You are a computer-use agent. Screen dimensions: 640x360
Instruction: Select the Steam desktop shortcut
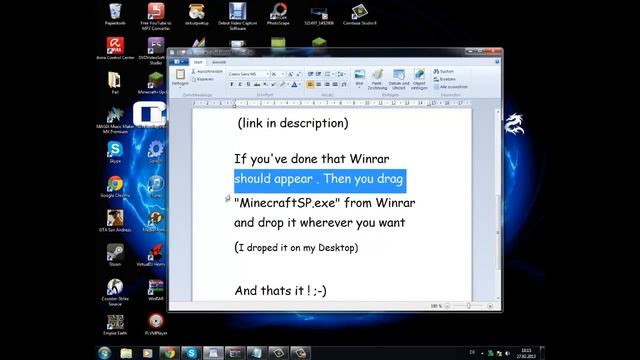point(115,255)
